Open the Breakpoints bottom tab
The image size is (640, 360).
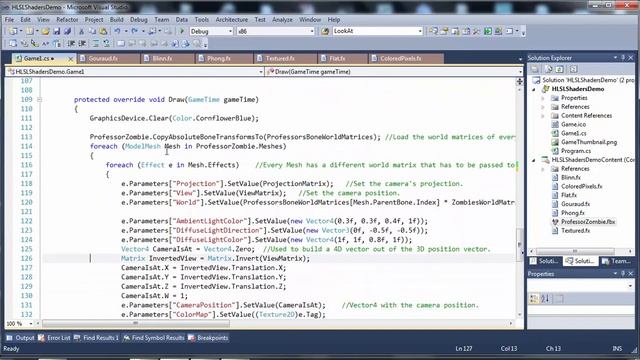click(208, 338)
